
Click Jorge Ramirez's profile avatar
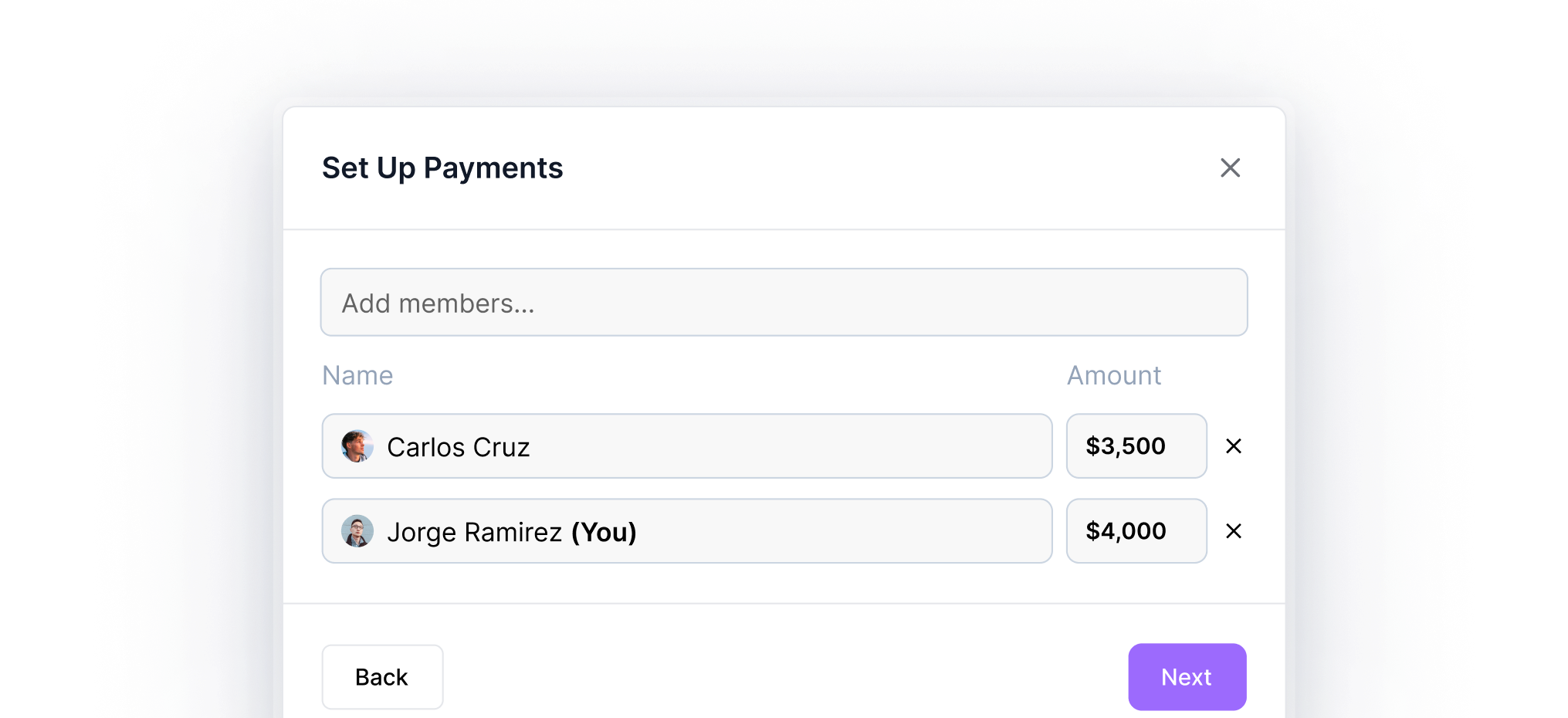point(357,531)
